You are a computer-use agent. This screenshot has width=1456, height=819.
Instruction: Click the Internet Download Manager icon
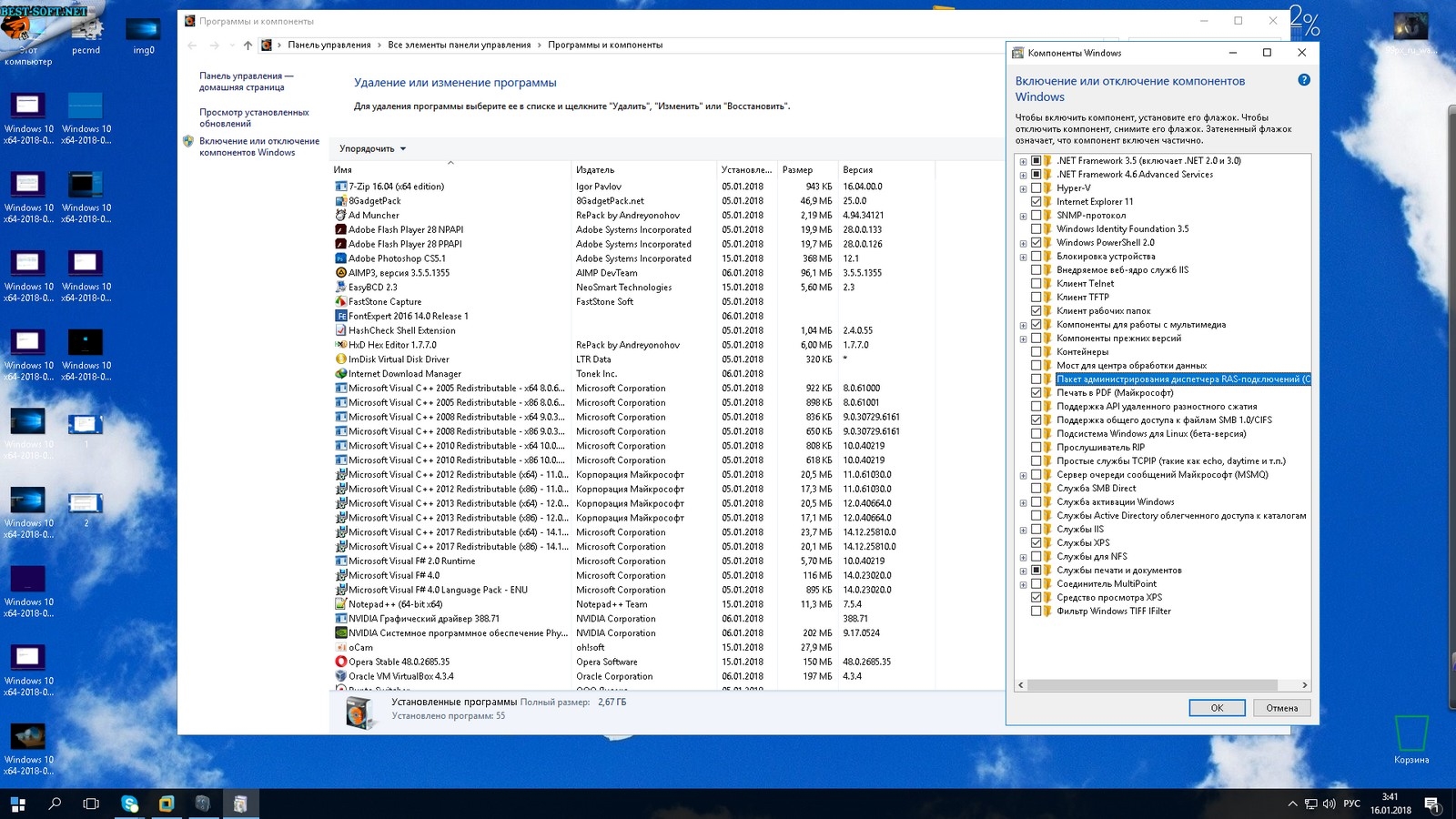(x=341, y=374)
